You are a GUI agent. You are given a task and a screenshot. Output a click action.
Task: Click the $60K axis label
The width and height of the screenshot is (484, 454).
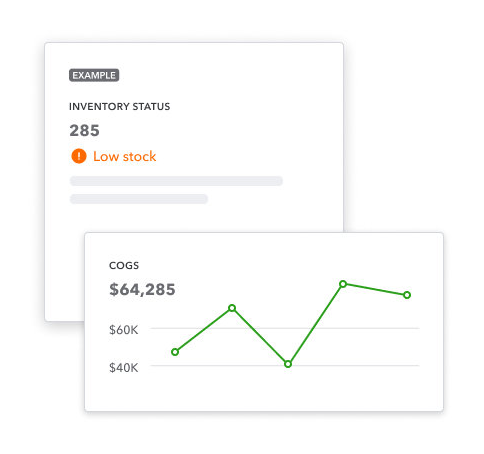(123, 330)
